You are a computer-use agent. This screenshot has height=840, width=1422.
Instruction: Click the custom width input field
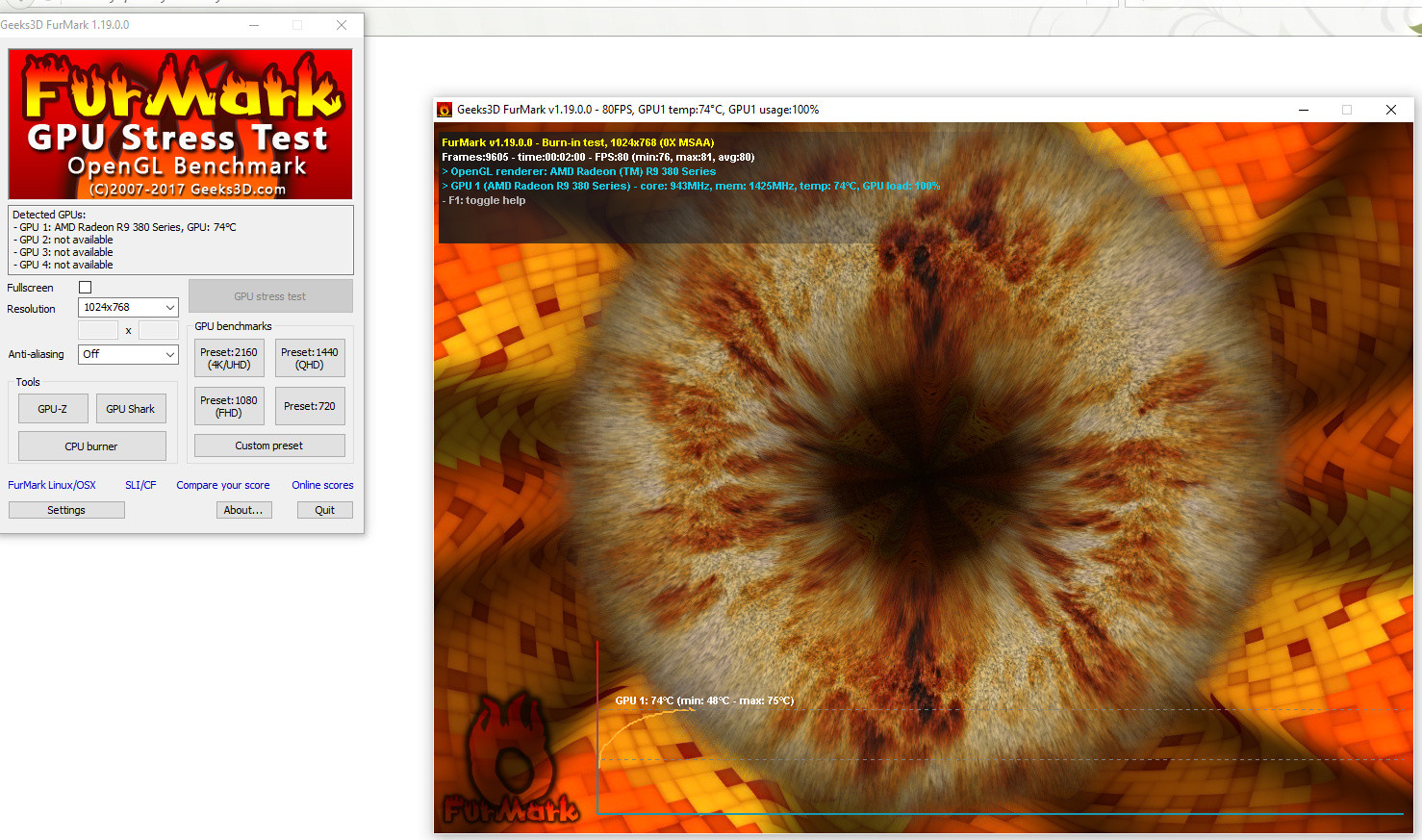(98, 330)
